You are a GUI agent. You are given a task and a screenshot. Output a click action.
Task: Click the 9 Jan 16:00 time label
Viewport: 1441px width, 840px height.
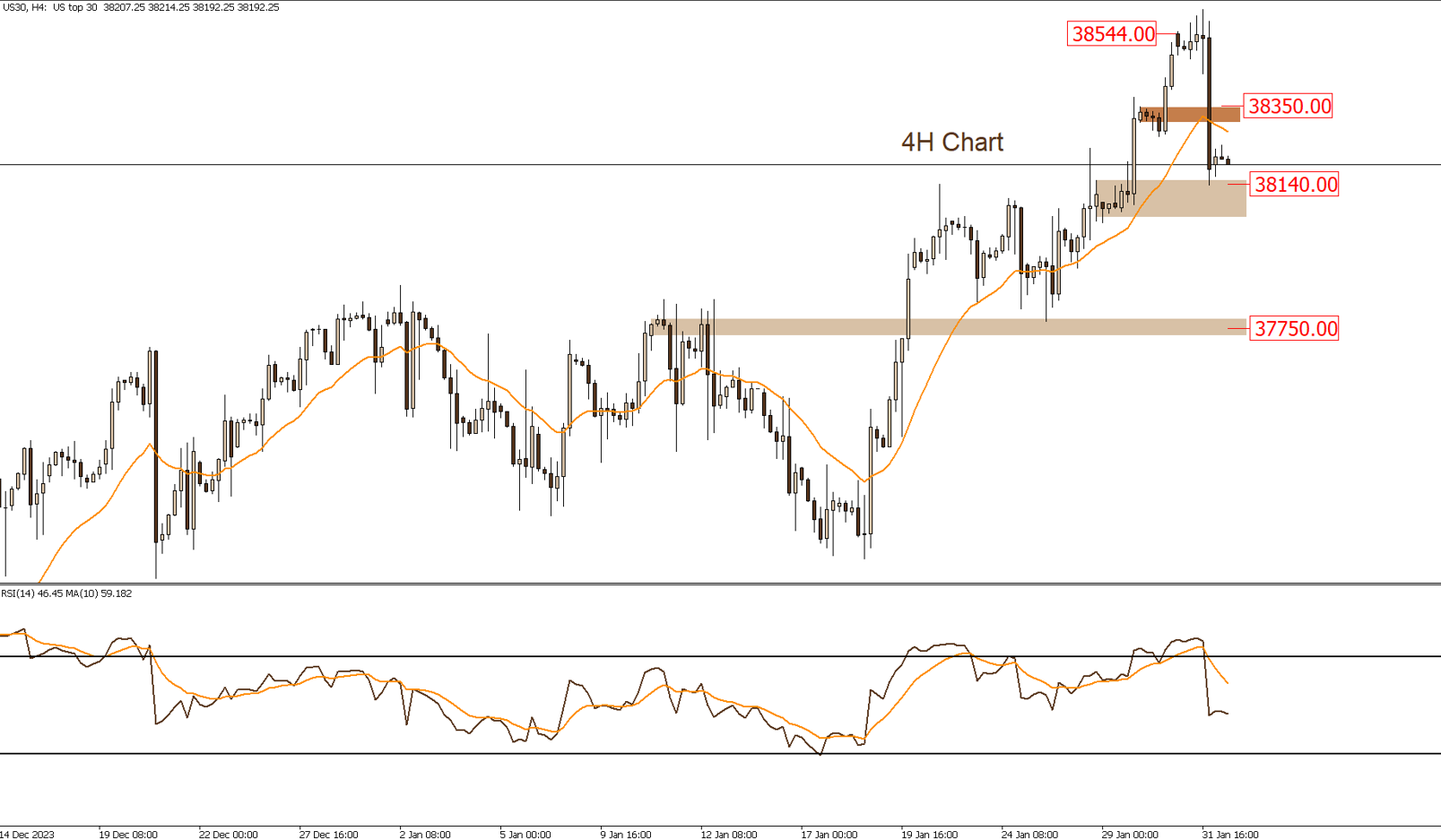coord(625,835)
